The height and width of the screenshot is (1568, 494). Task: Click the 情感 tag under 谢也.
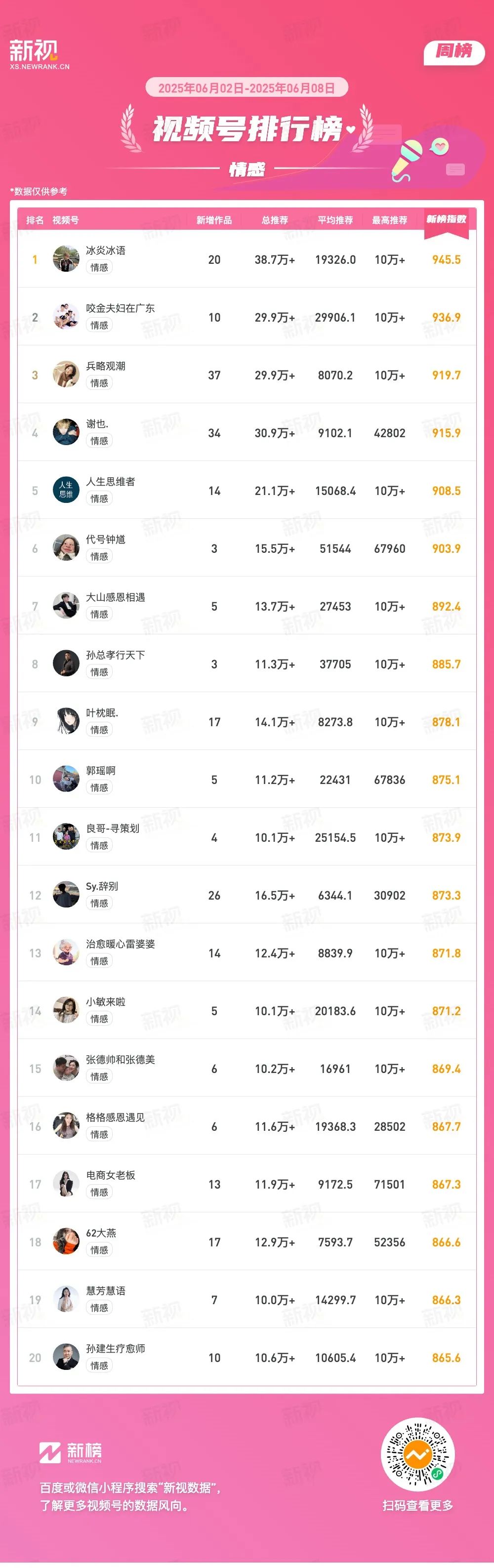click(x=99, y=441)
